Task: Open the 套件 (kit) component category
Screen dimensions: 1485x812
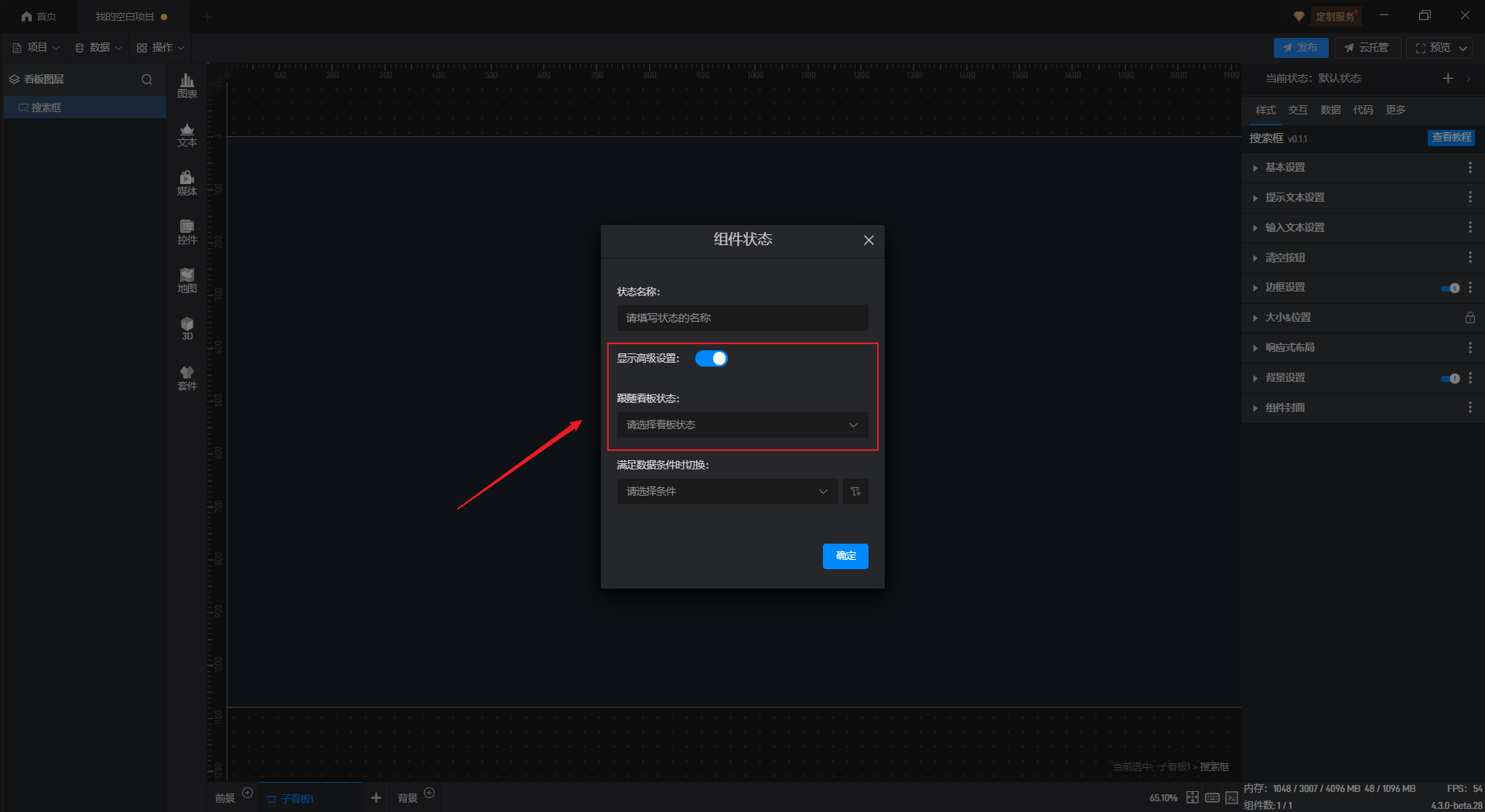Action: (x=187, y=378)
